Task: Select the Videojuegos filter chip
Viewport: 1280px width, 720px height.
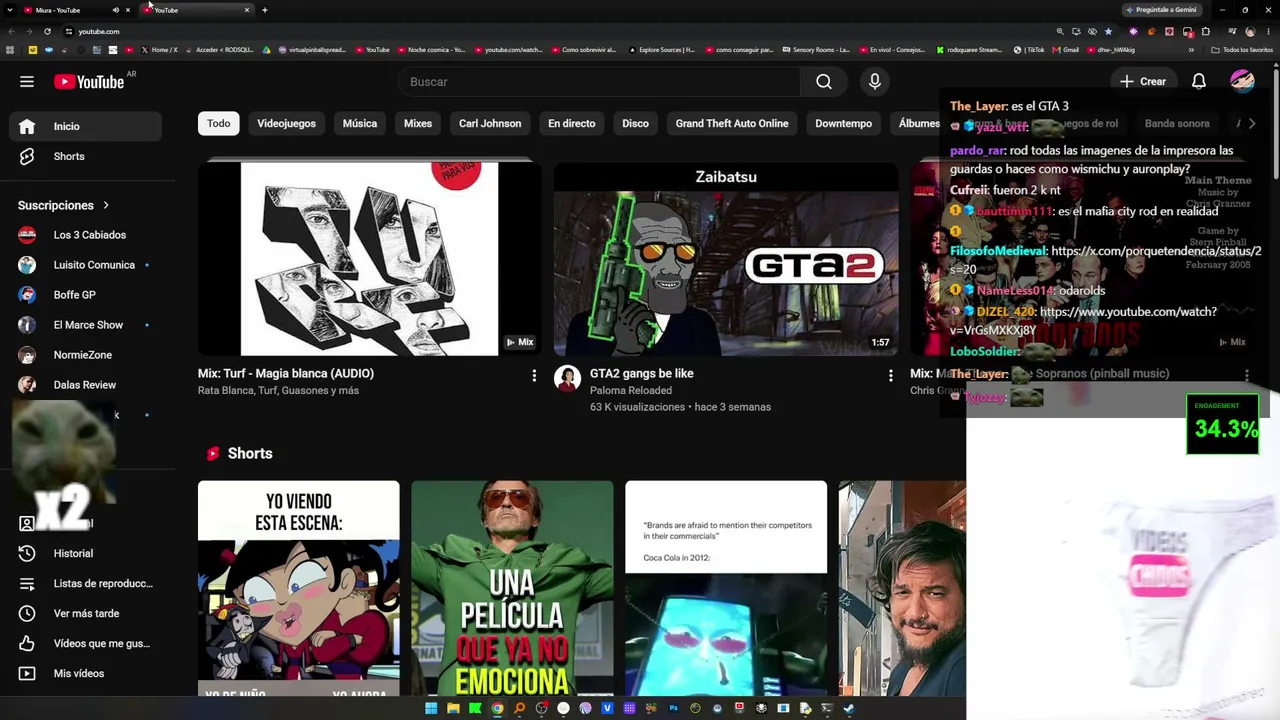Action: pos(286,123)
